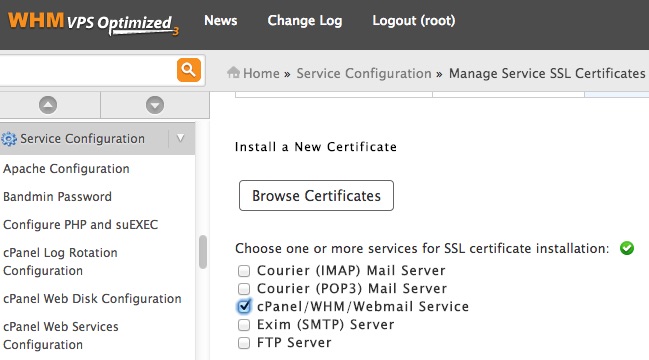
Task: Click the WHM VPS Optimized logo
Action: click(93, 23)
